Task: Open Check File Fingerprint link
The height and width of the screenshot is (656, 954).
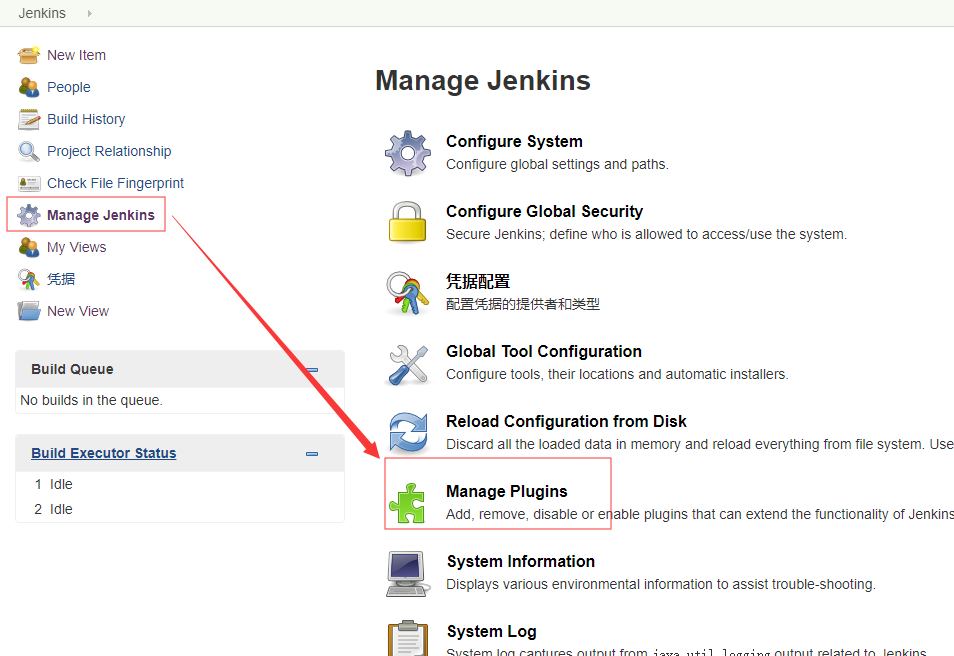Action: pyautogui.click(x=116, y=184)
